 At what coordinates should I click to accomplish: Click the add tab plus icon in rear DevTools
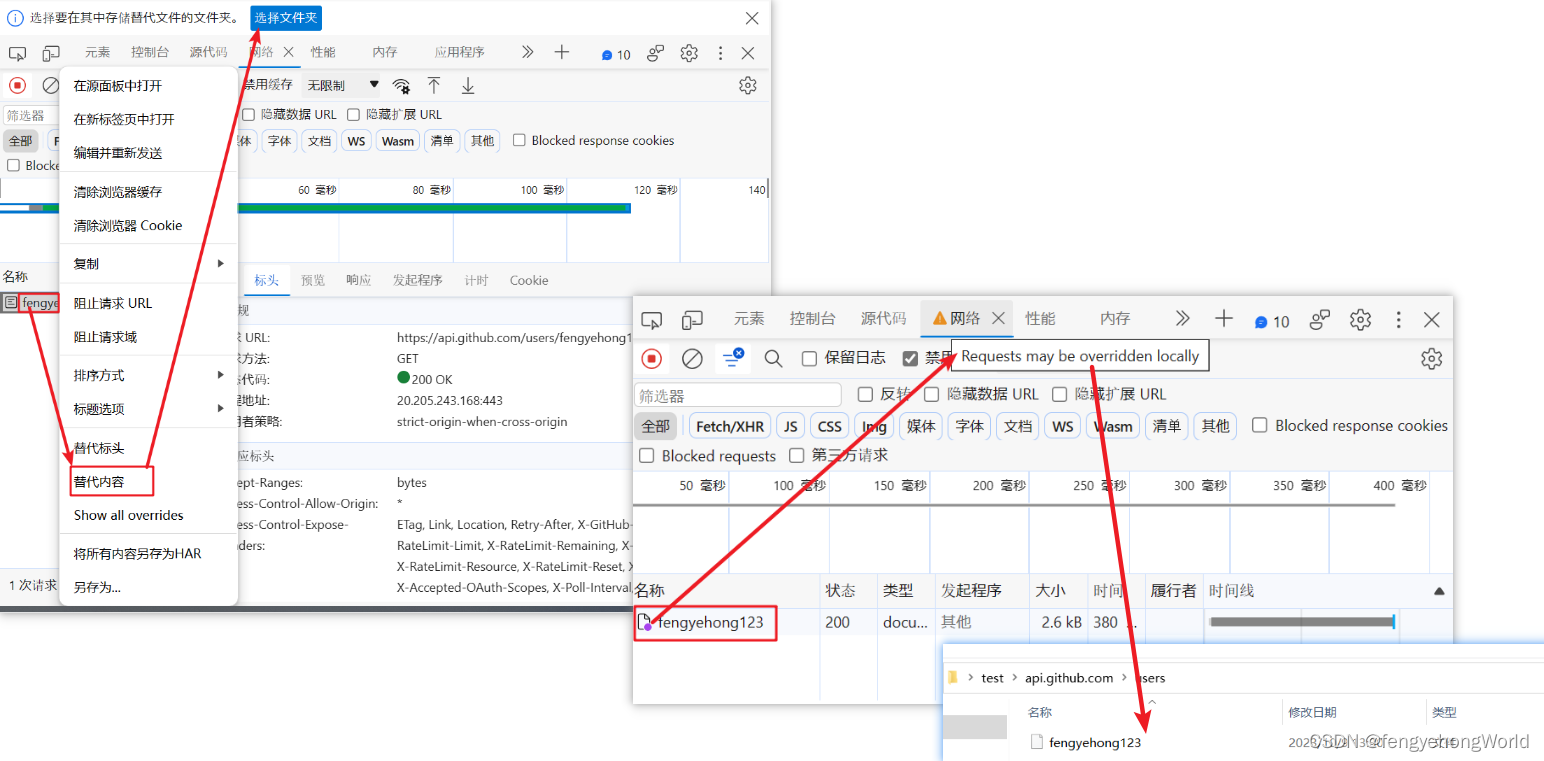coord(562,52)
